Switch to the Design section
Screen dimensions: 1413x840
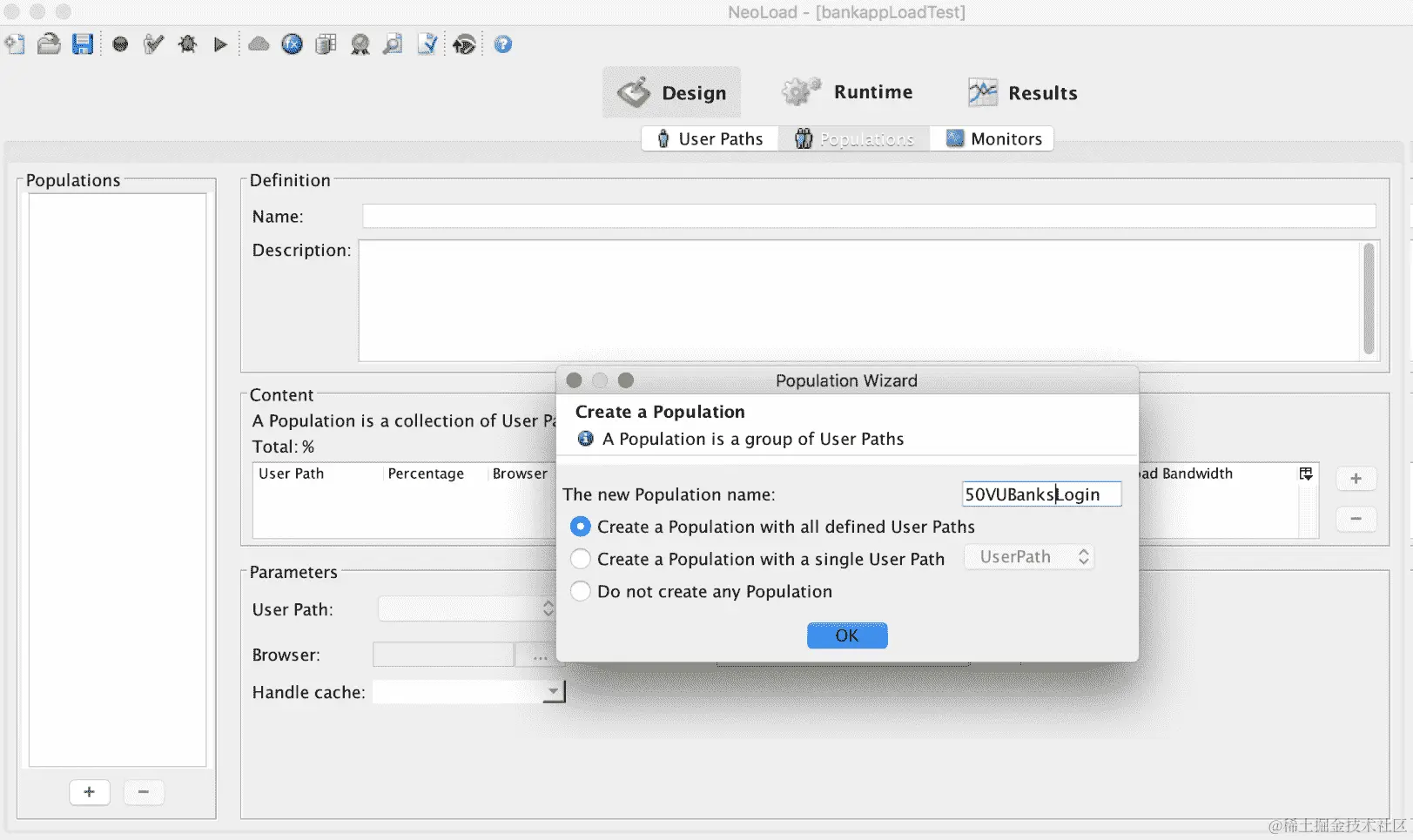pyautogui.click(x=672, y=92)
